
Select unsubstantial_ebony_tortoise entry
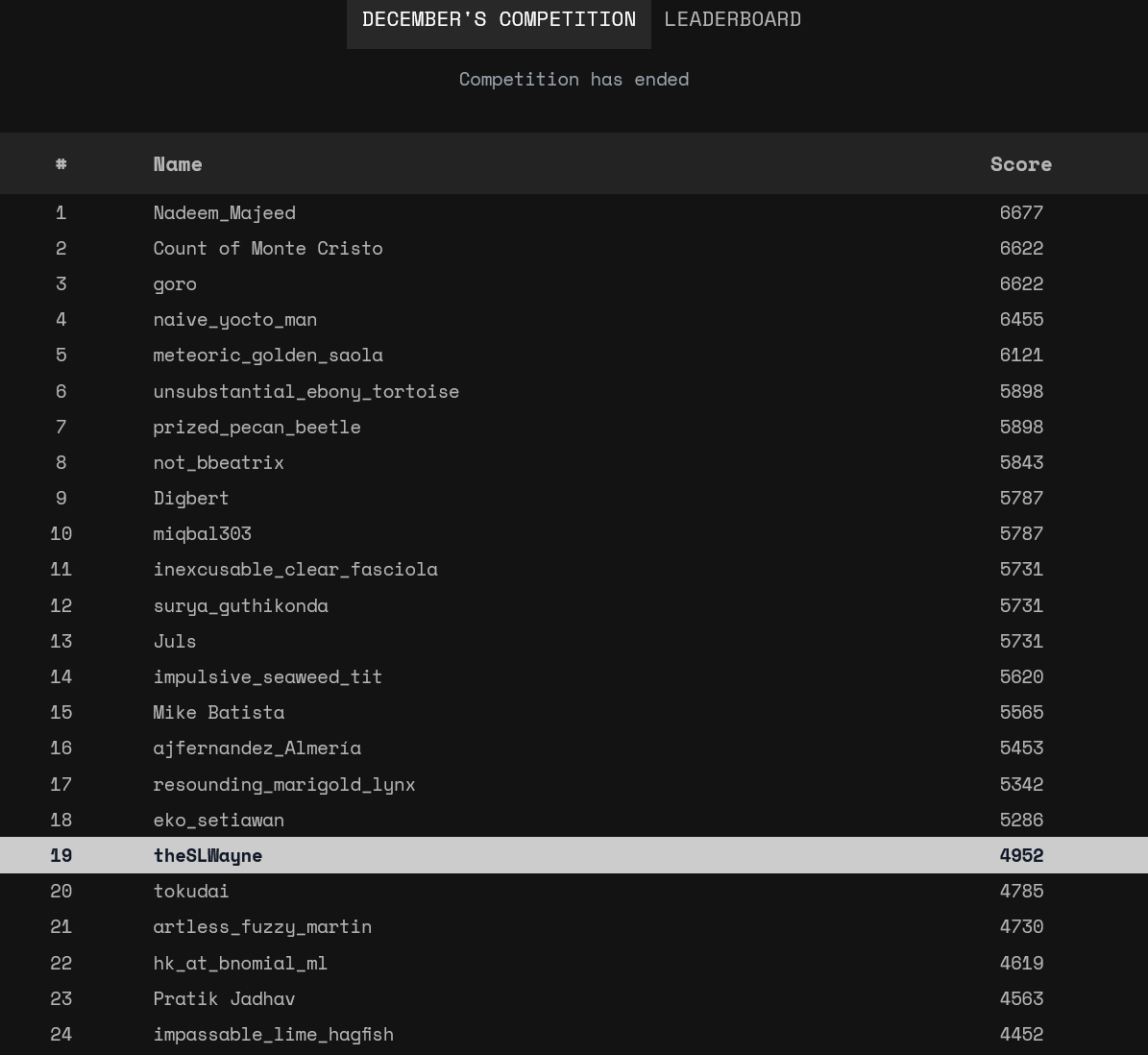306,392
